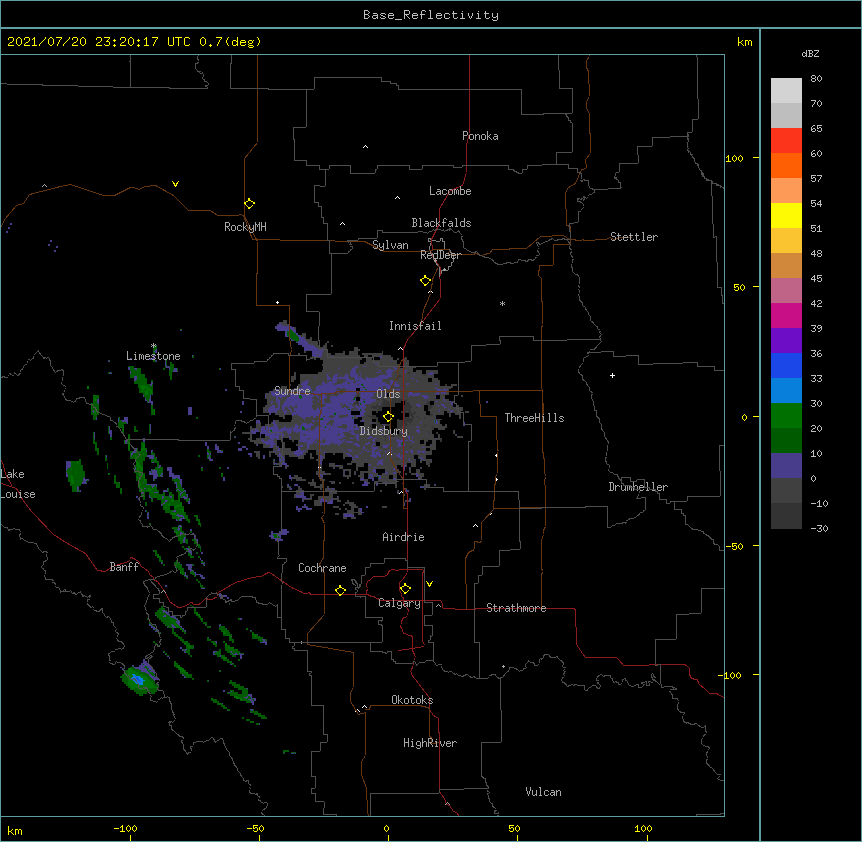This screenshot has width=862, height=842.
Task: Click the 80 value on the dBZ scale
Action: click(816, 79)
